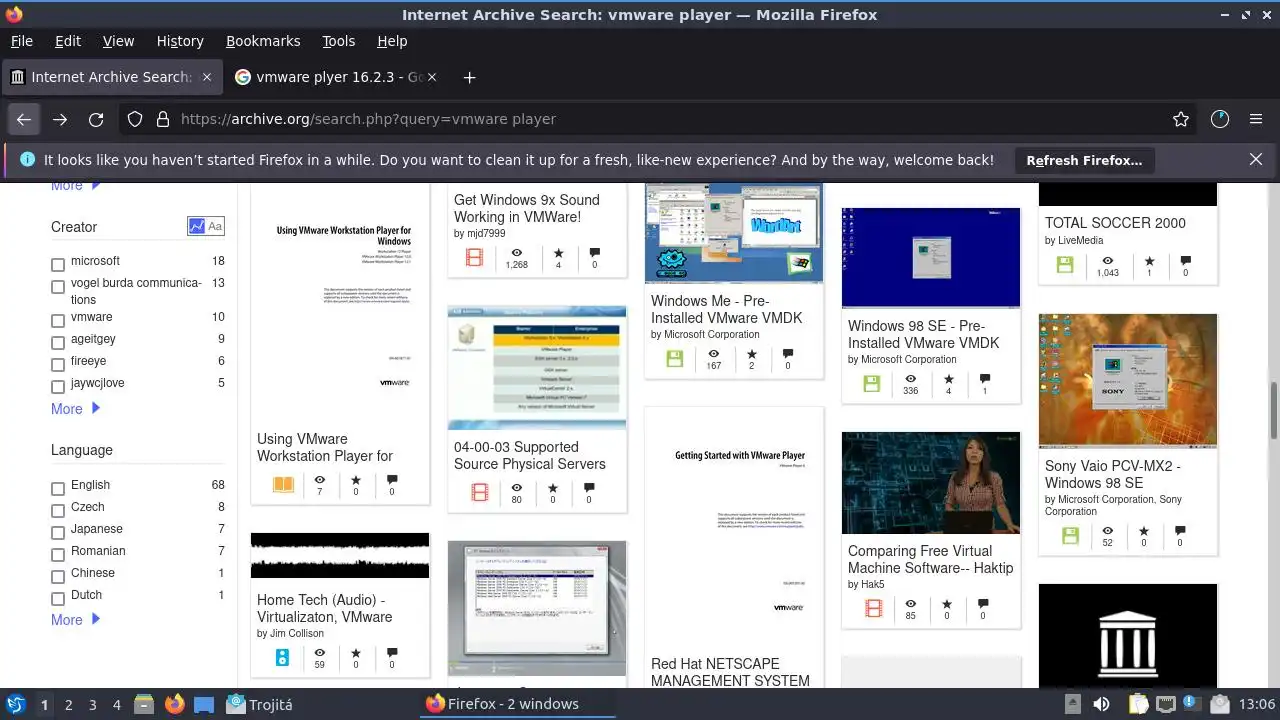Open the Hak5 woman presenter video thumbnail
The height and width of the screenshot is (720, 1280).
click(x=931, y=483)
